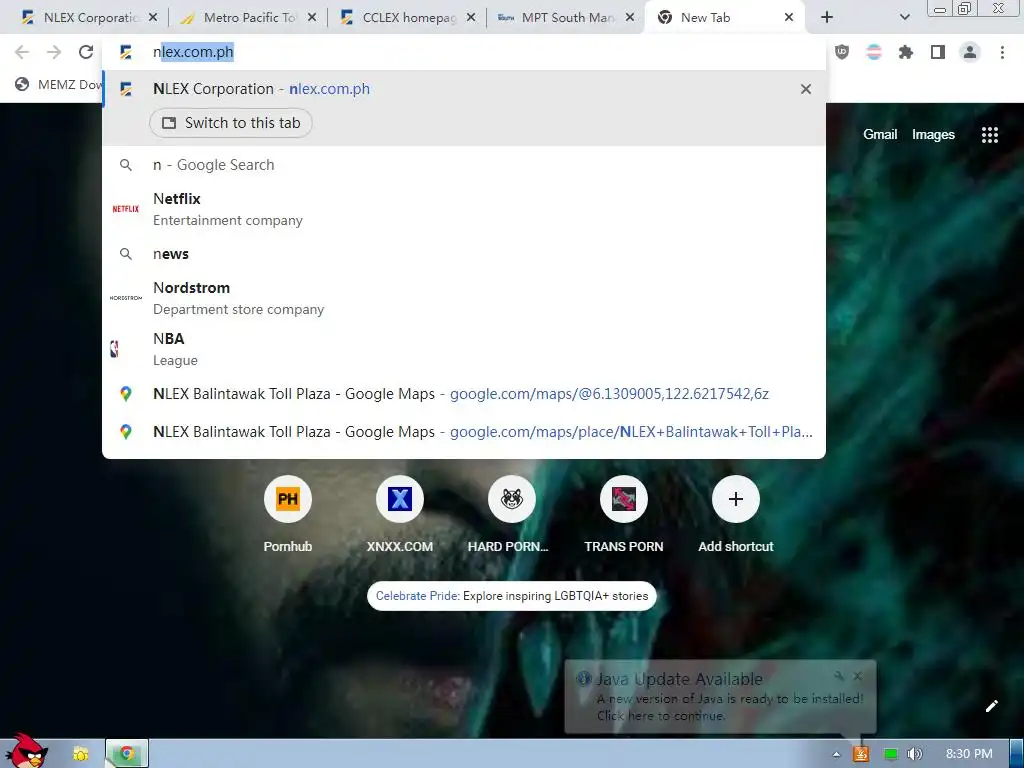Choose the 'news' search suggestion
This screenshot has height=768, width=1024.
[x=464, y=254]
